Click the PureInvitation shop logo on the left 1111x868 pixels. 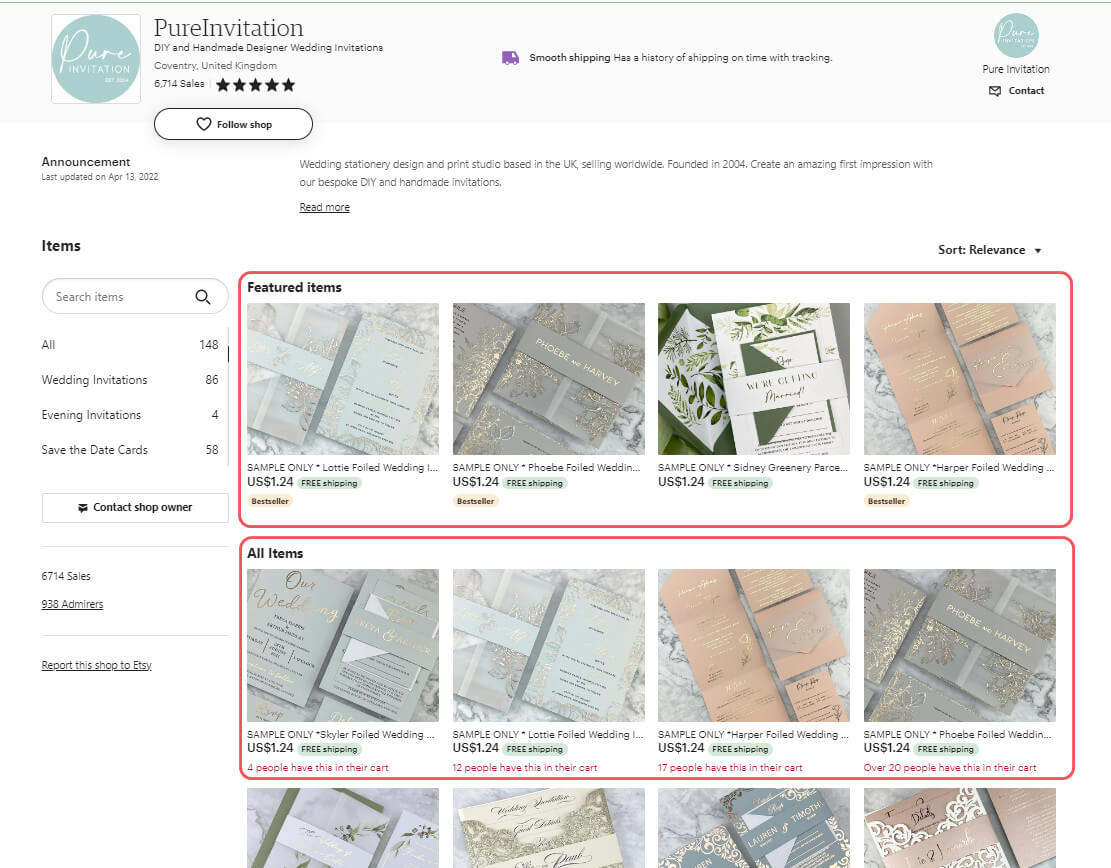95,57
